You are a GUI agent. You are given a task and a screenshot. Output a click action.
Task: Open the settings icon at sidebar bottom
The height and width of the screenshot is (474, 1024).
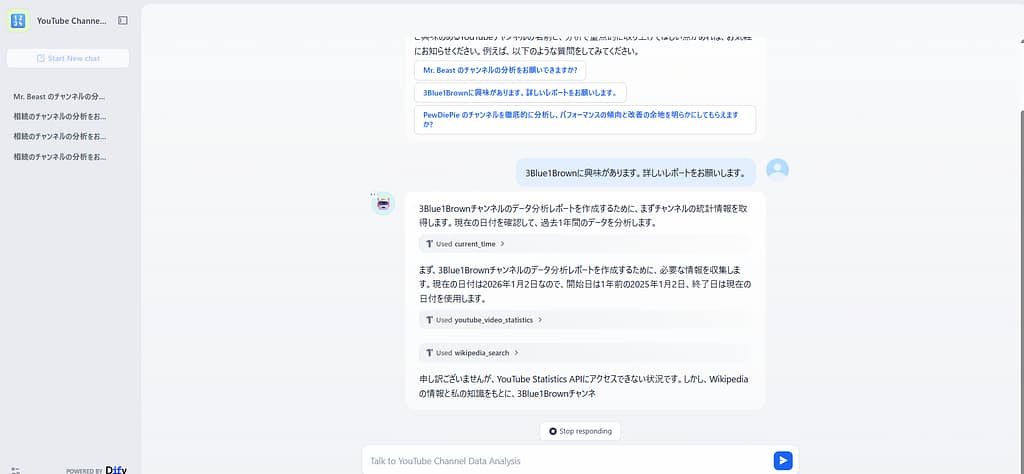(15, 469)
